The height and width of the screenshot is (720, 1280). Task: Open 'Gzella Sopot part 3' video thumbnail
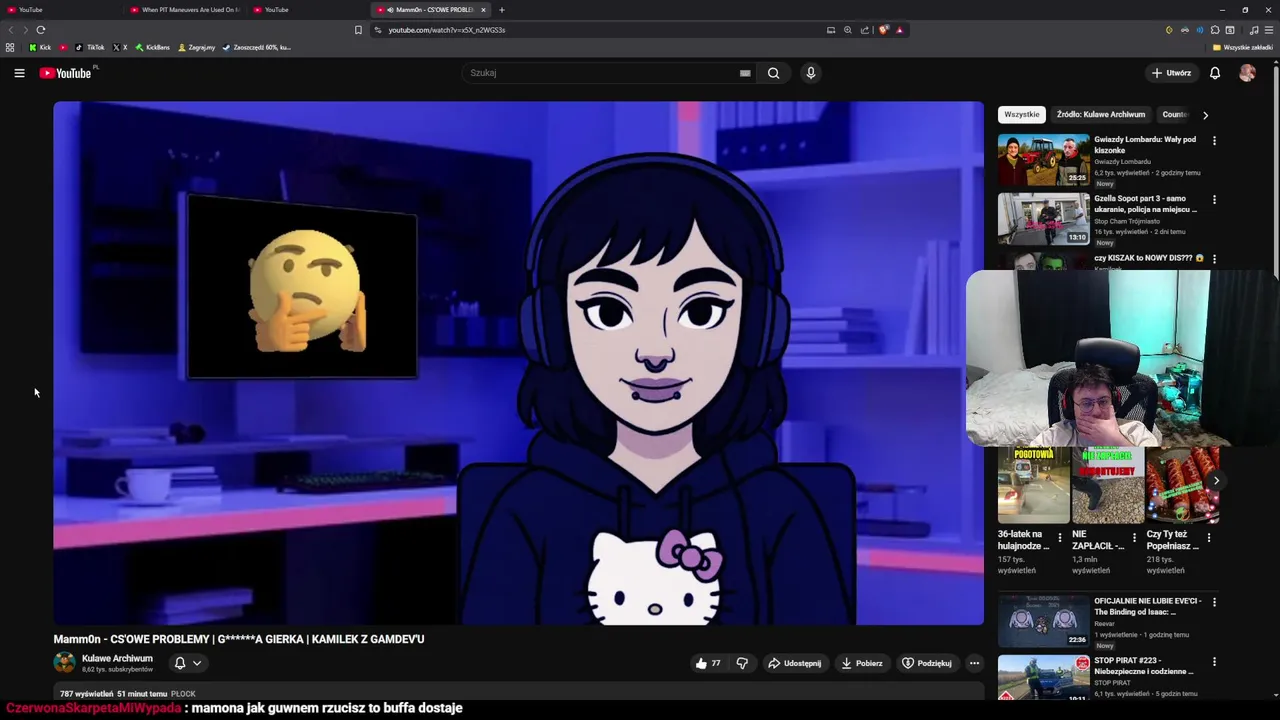coord(1043,218)
